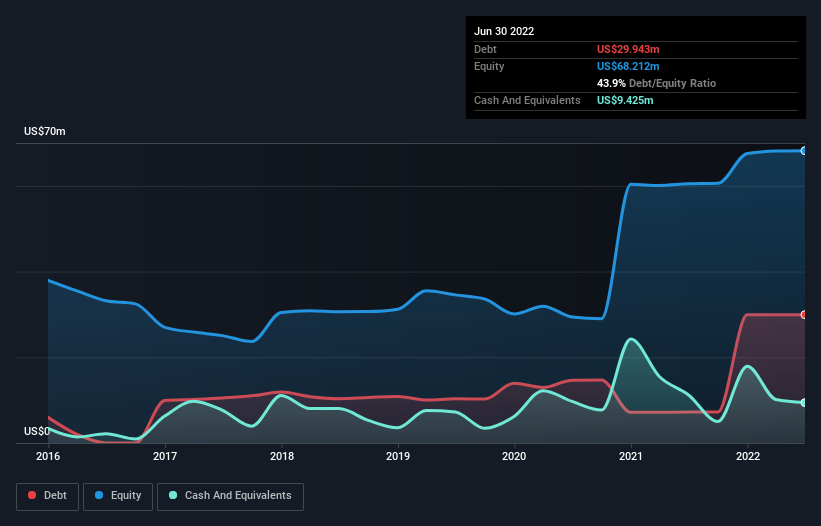
Task: Click the 43.9% Debt/Equity Ratio text
Action: pyautogui.click(x=656, y=83)
